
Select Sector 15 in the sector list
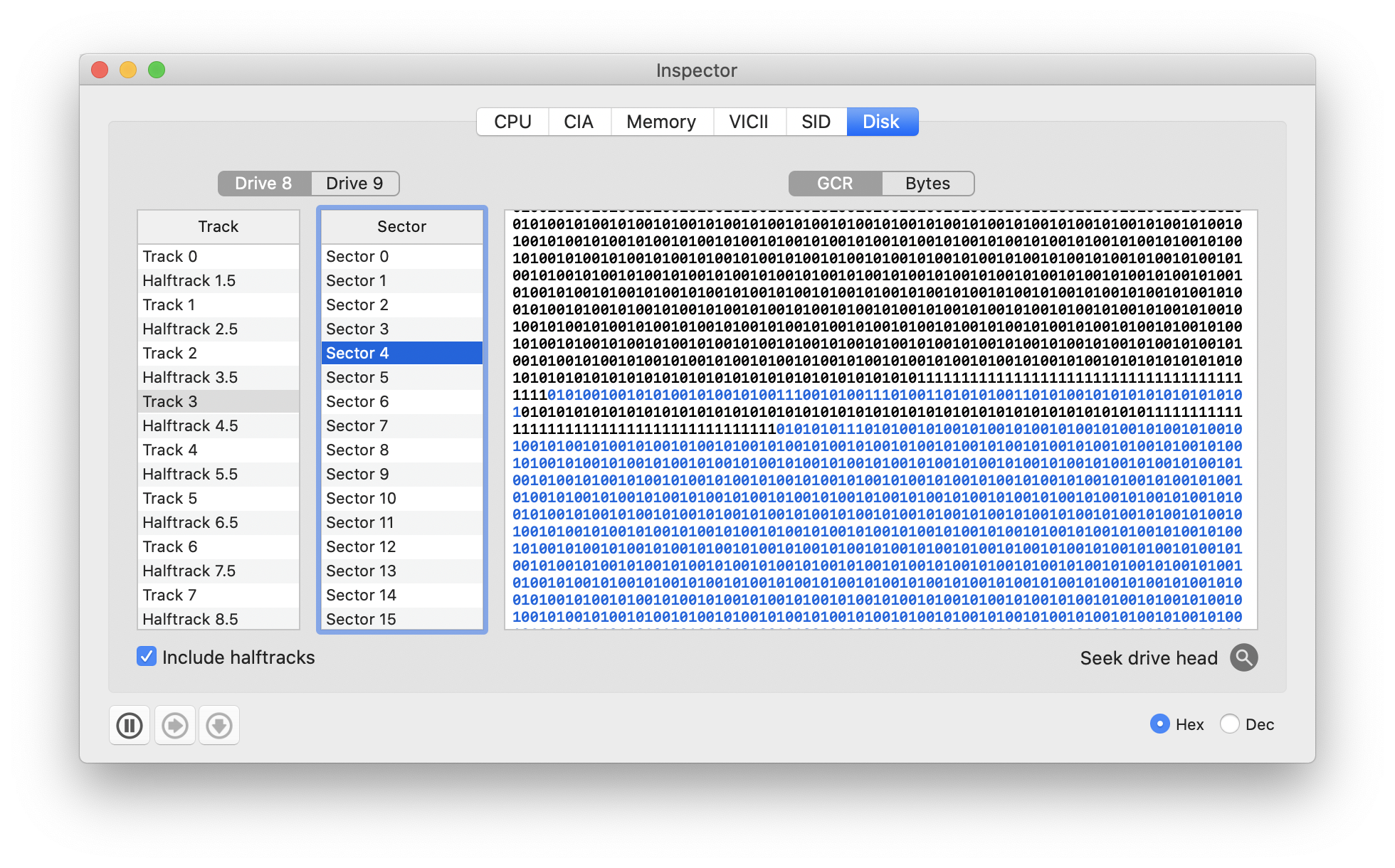click(401, 619)
